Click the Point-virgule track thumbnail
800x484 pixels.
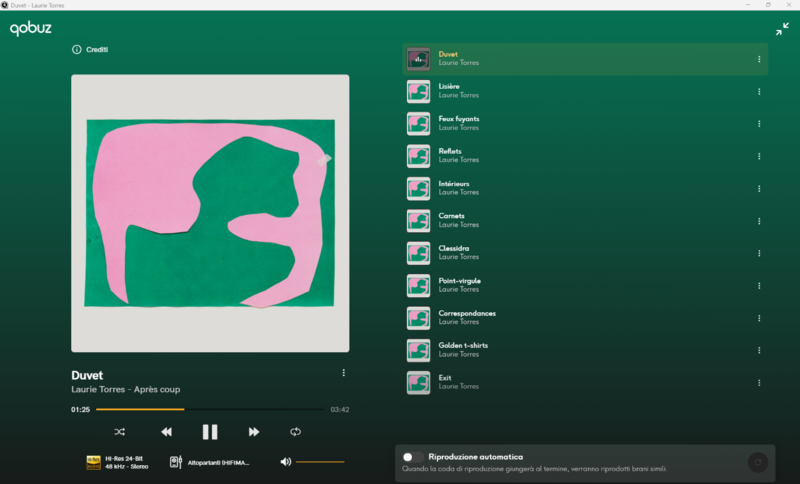coord(418,286)
